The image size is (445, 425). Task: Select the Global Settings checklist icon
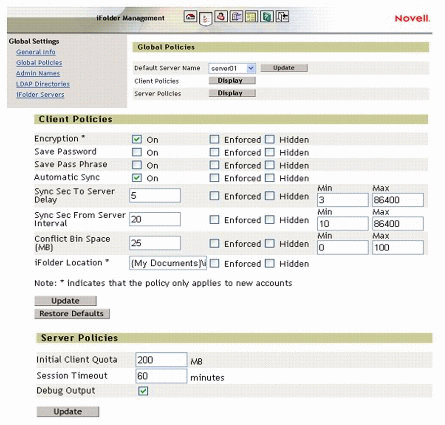click(205, 18)
